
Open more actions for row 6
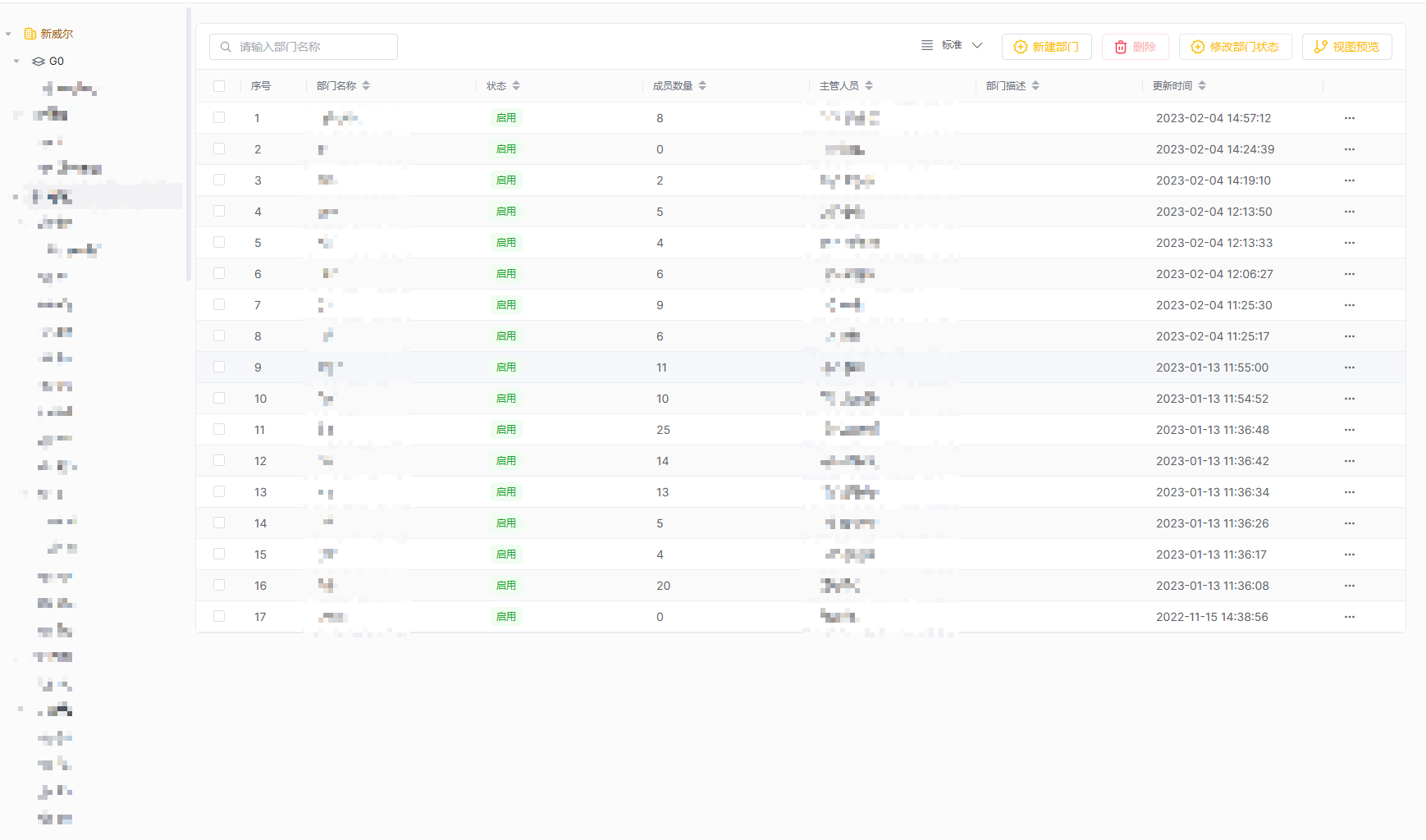click(x=1350, y=274)
